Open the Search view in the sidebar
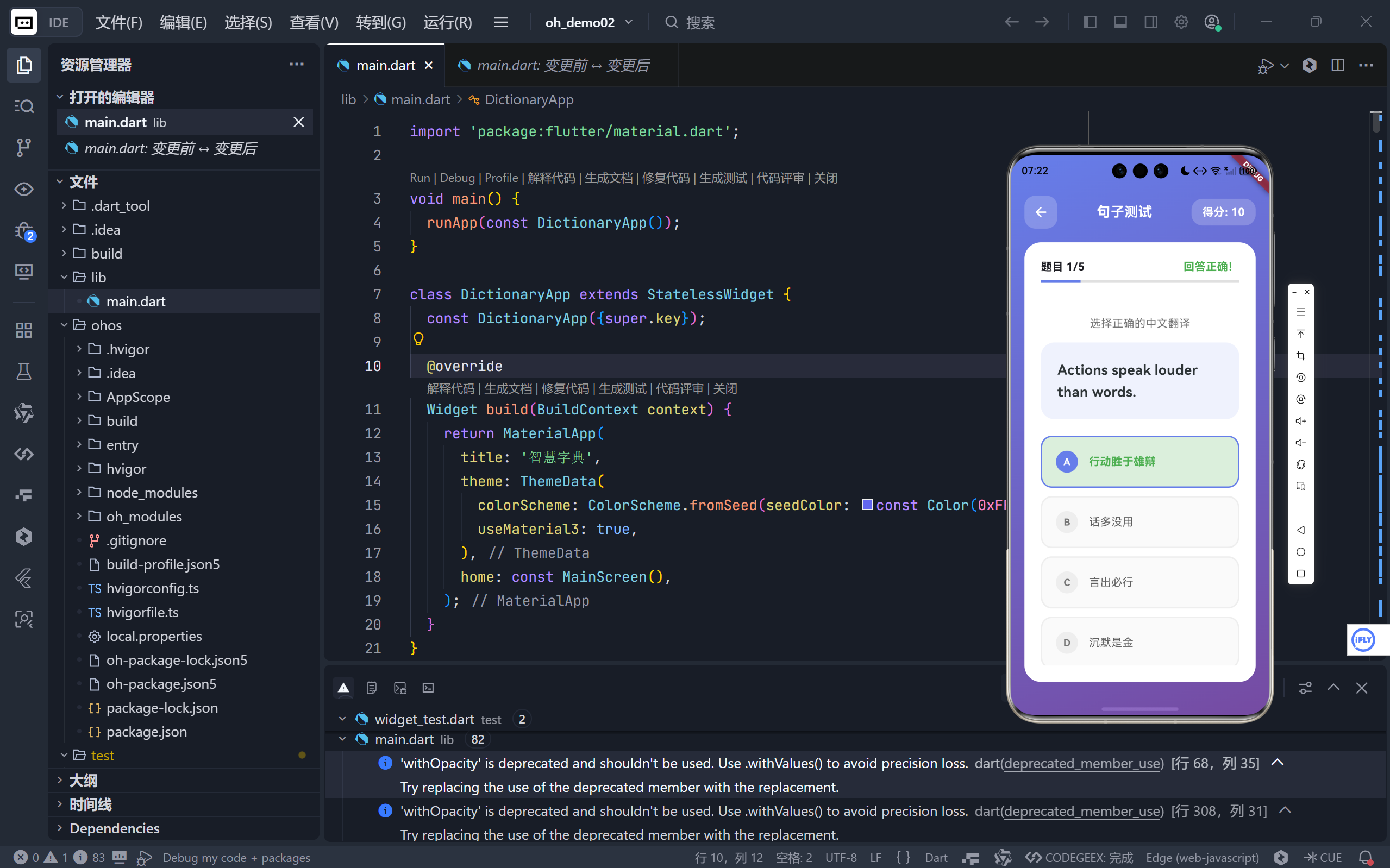The height and width of the screenshot is (868, 1390). click(23, 106)
